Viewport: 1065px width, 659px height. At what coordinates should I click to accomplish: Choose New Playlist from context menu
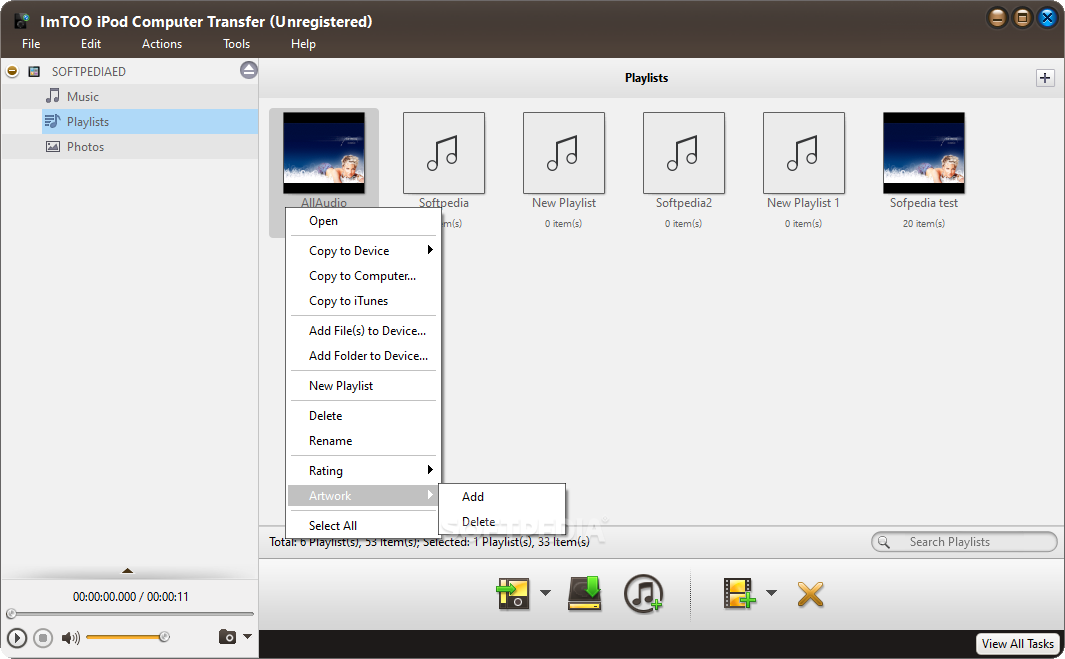pos(363,386)
